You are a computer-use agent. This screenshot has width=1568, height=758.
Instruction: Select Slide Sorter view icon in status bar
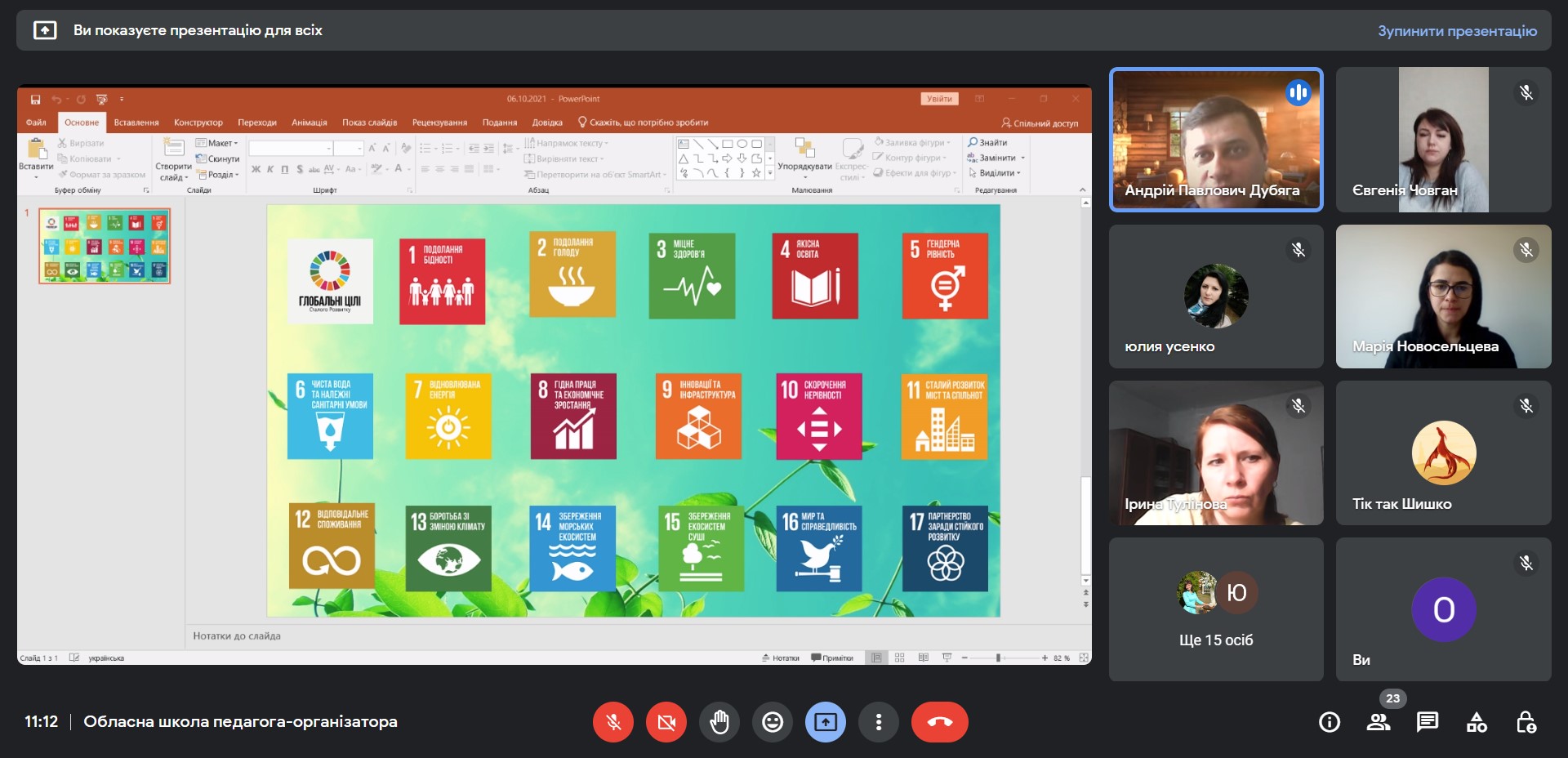point(900,658)
